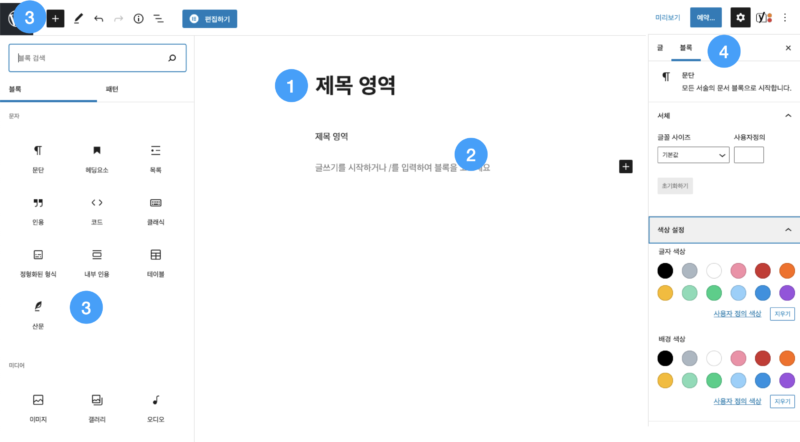The width and height of the screenshot is (800, 442).
Task: Insert the 내부 인용 pullquote block
Action: (97, 263)
